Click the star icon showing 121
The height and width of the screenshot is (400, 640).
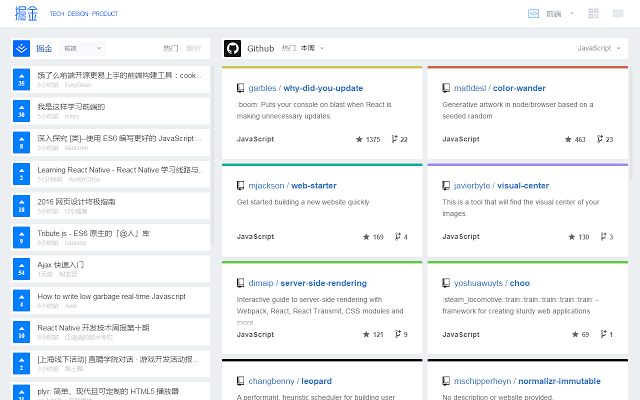coord(366,334)
